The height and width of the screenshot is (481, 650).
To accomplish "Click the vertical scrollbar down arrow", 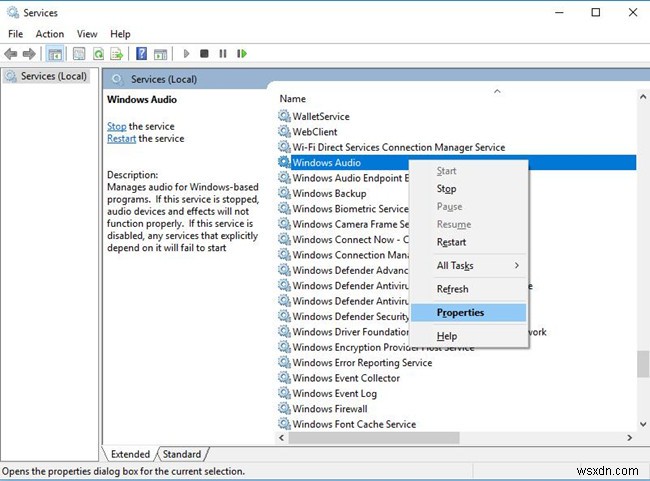I will 643,424.
